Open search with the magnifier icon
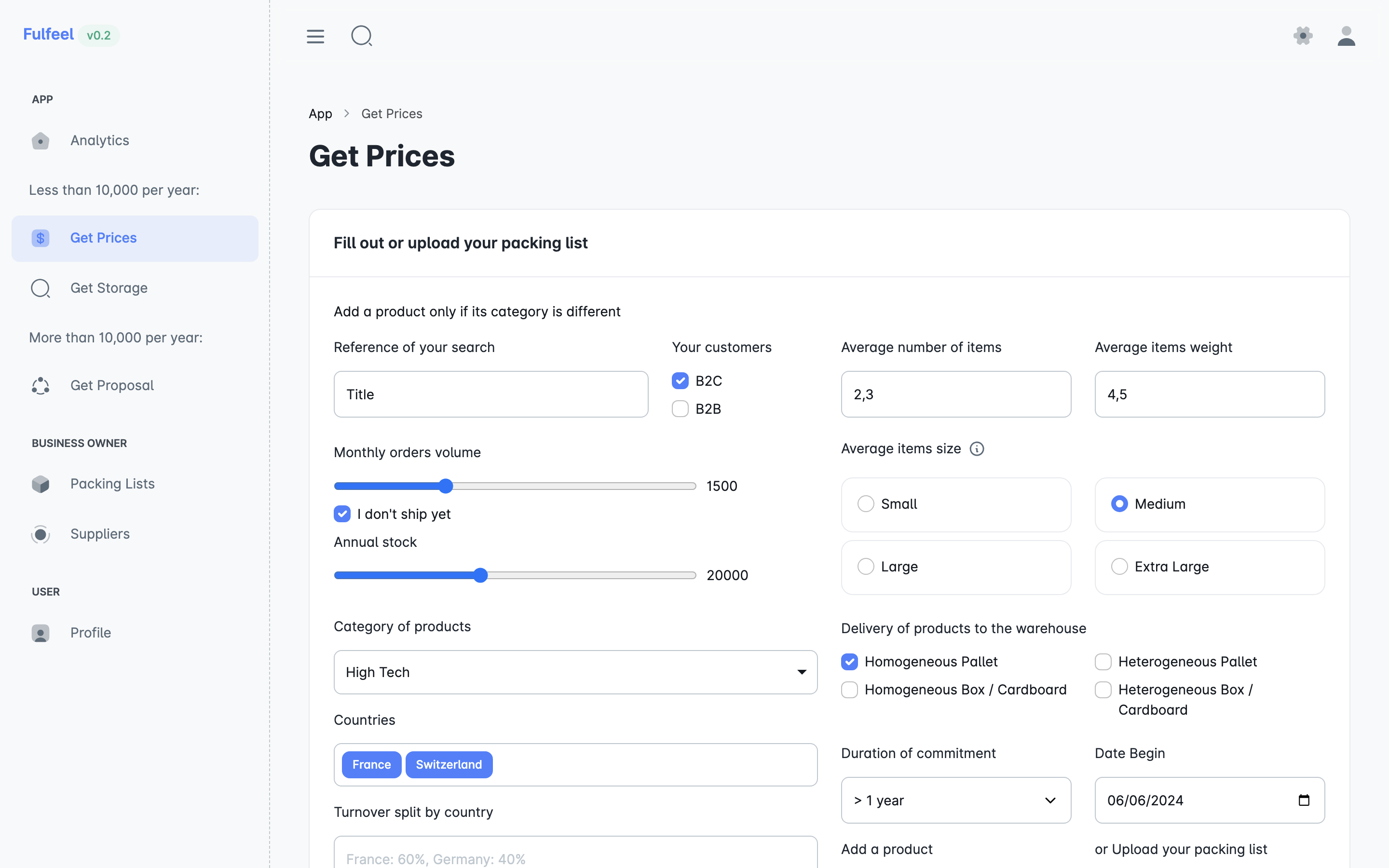1389x868 pixels. pyautogui.click(x=361, y=36)
